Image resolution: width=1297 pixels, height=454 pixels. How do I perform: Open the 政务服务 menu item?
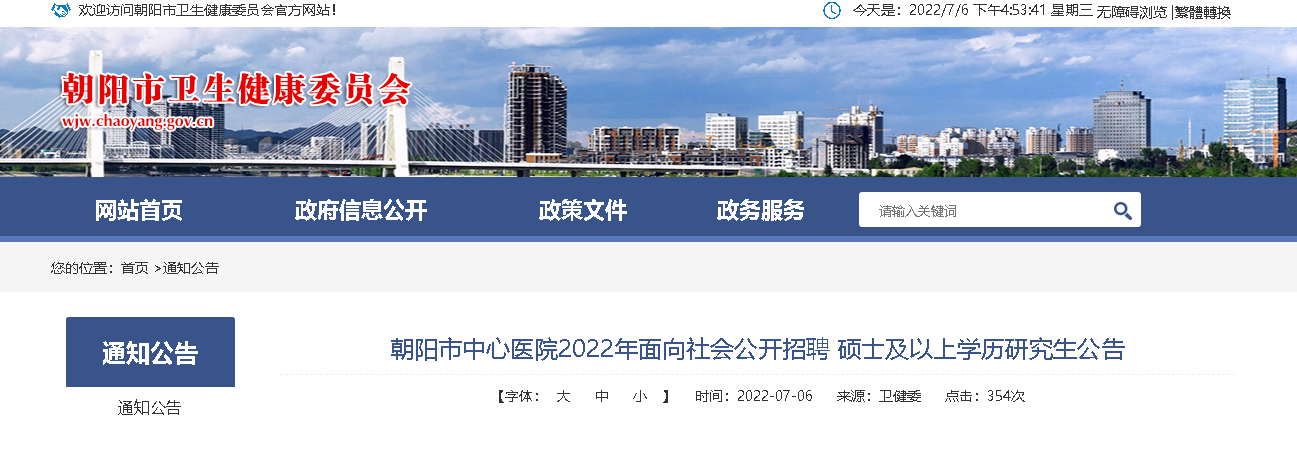click(x=761, y=210)
